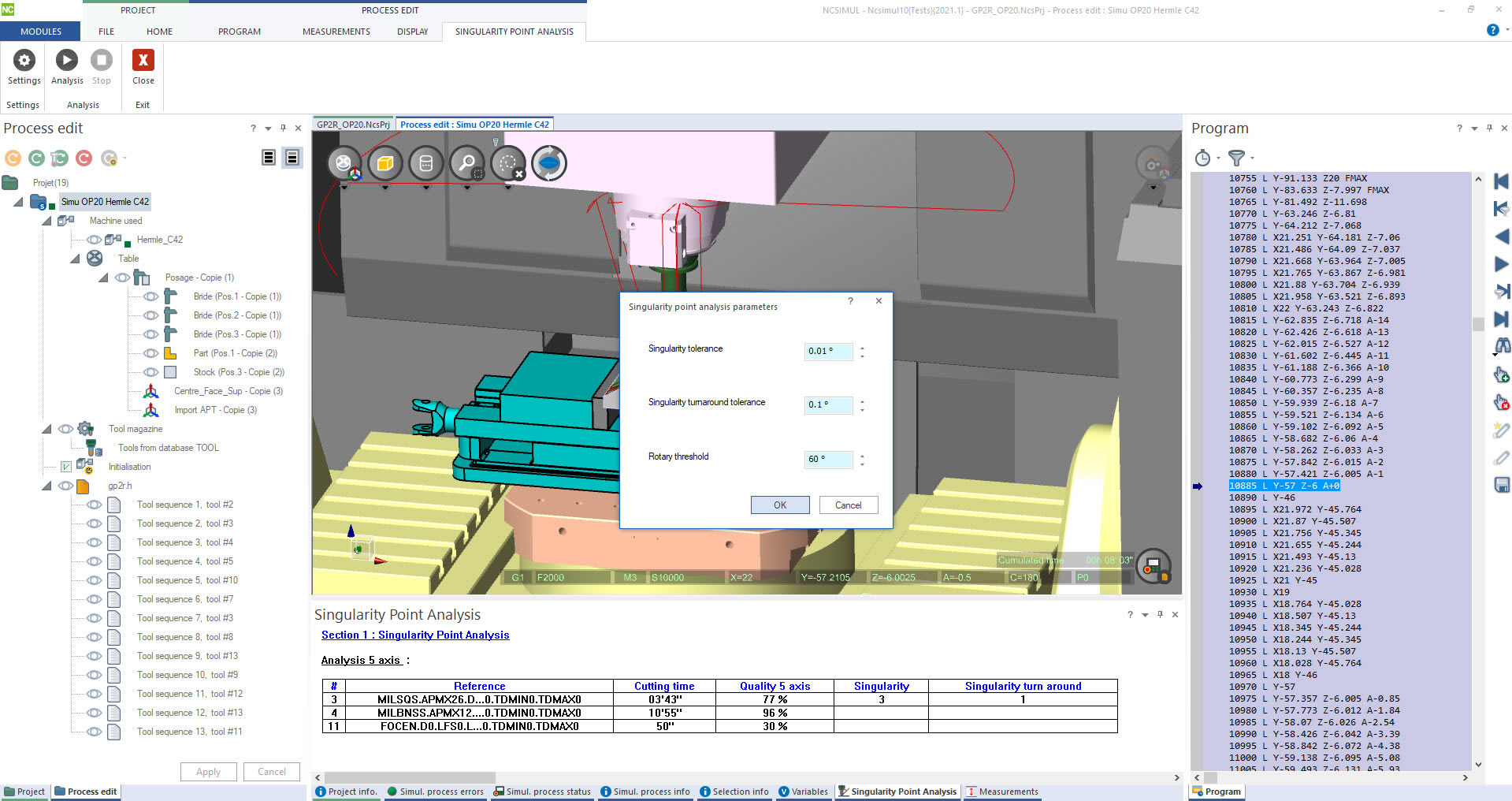
Task: Click the Settings gear icon in ribbon
Action: click(24, 61)
